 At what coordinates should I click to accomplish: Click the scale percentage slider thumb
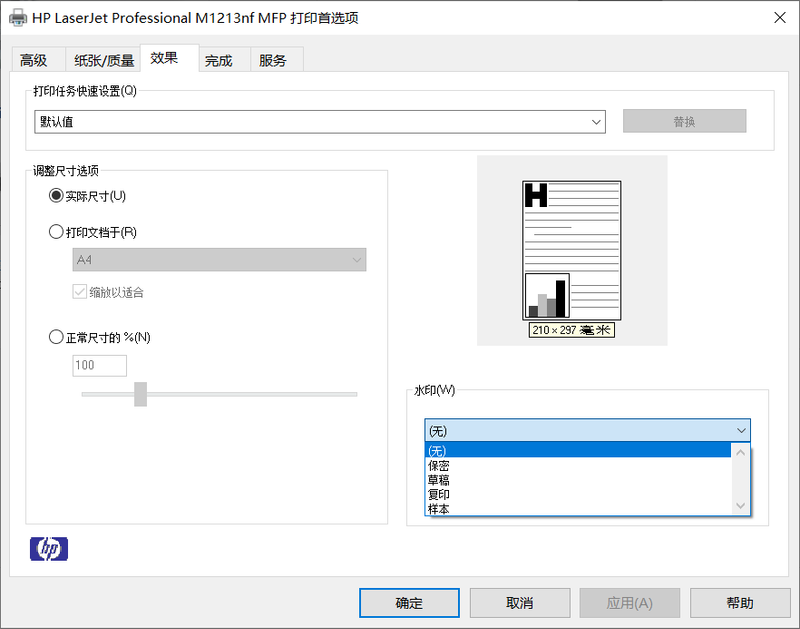pos(140,394)
